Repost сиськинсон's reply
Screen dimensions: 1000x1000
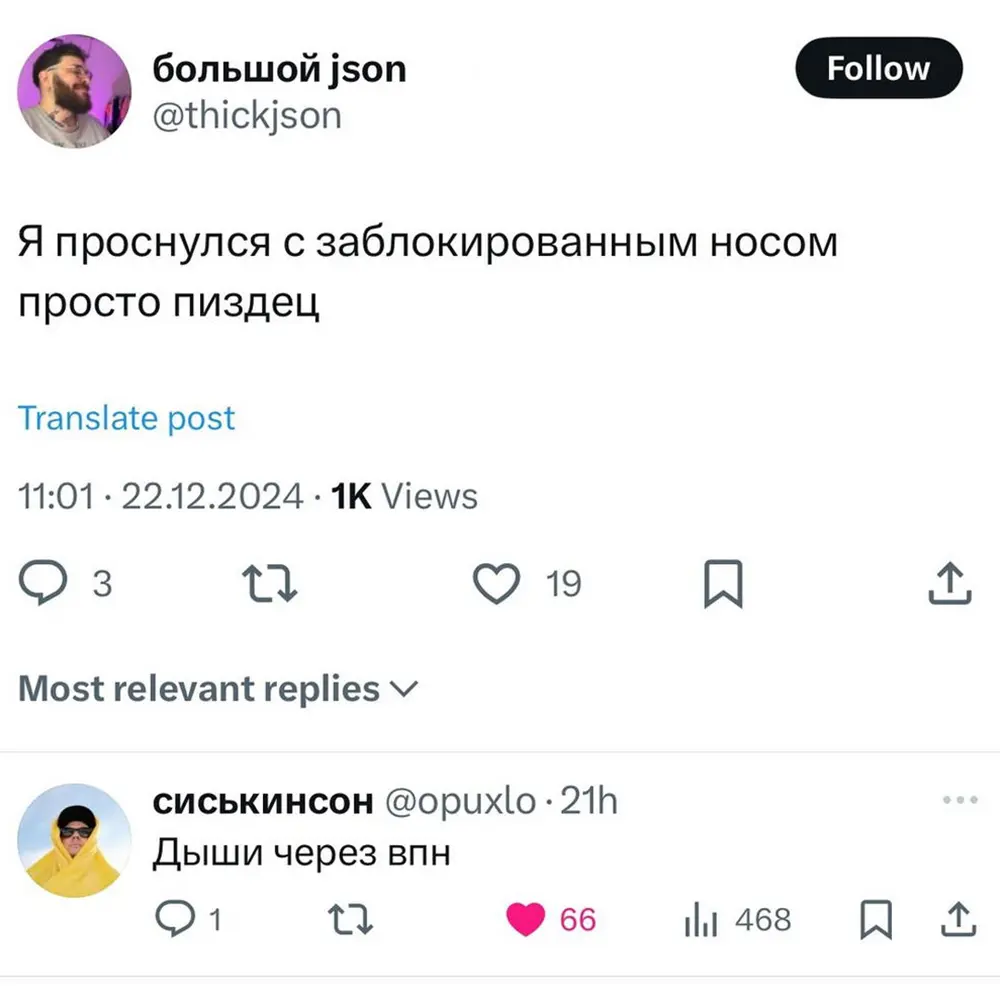351,919
